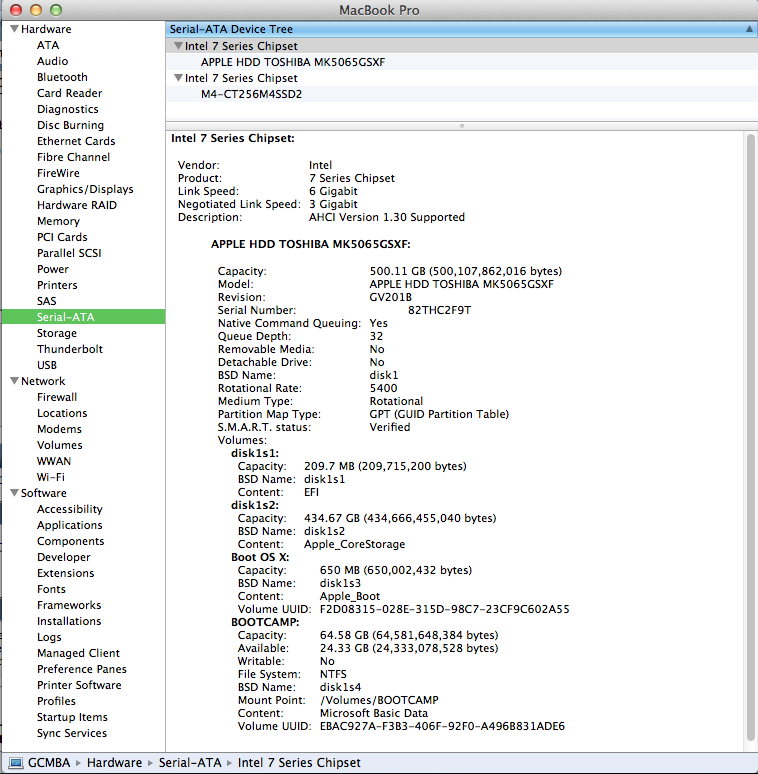
Task: Open FireWire hardware info
Action: 58,173
